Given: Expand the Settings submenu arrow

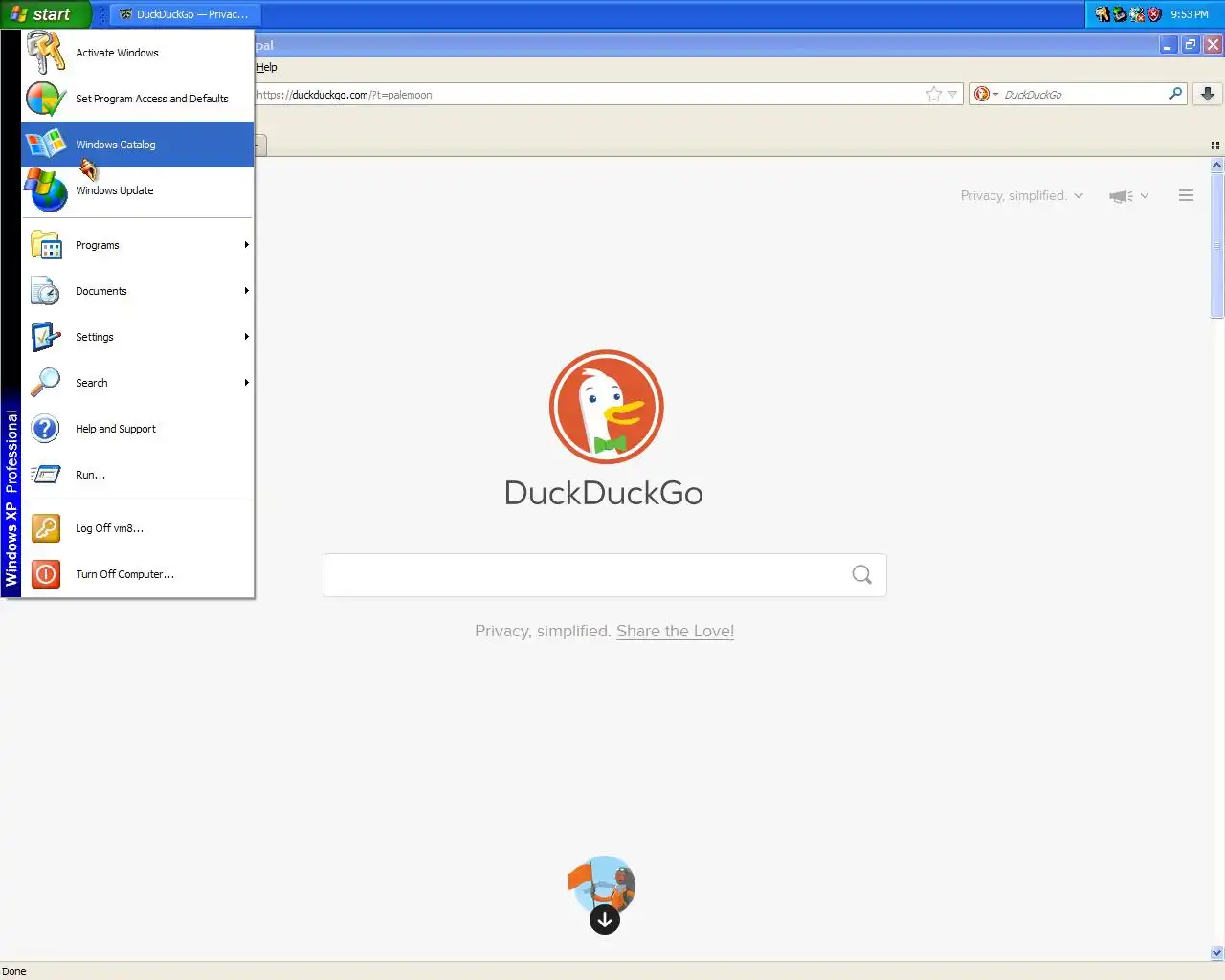Looking at the screenshot, I should coord(246,337).
